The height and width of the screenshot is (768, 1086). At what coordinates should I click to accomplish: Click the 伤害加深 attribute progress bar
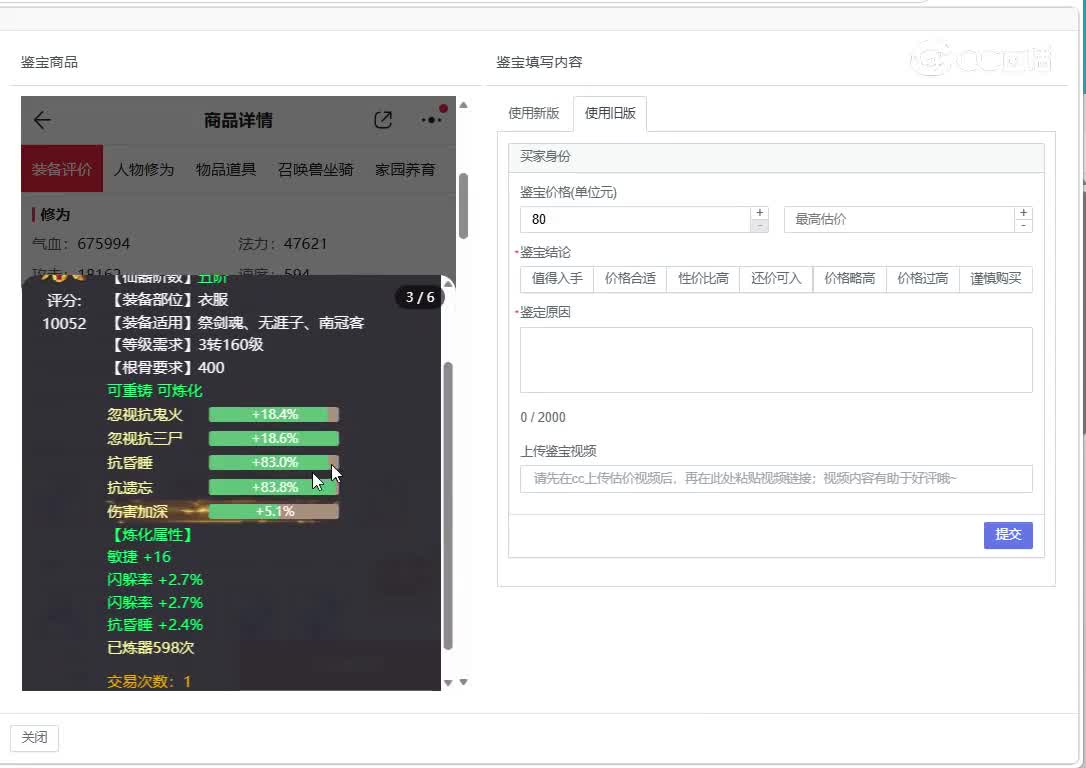(x=274, y=511)
